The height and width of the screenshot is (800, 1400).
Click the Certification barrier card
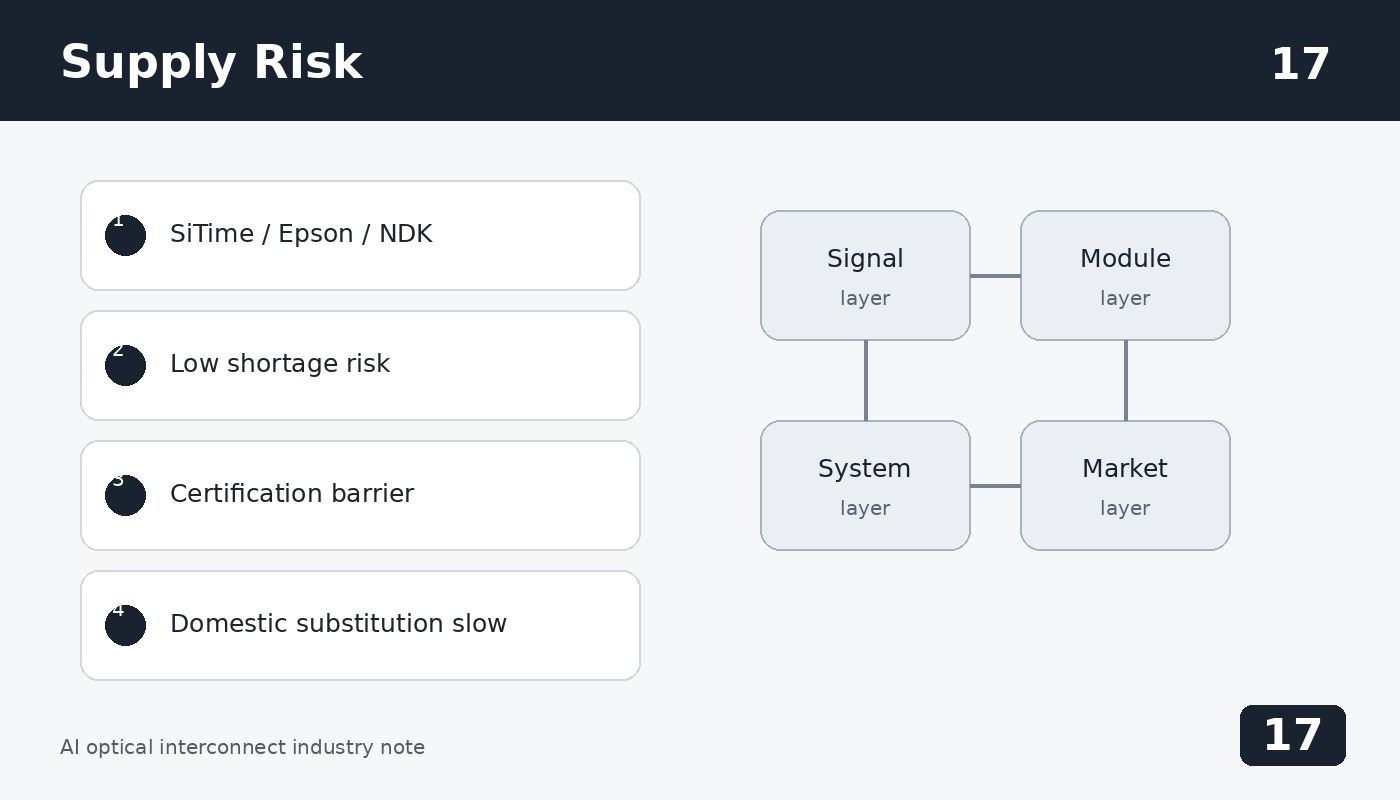pos(360,495)
